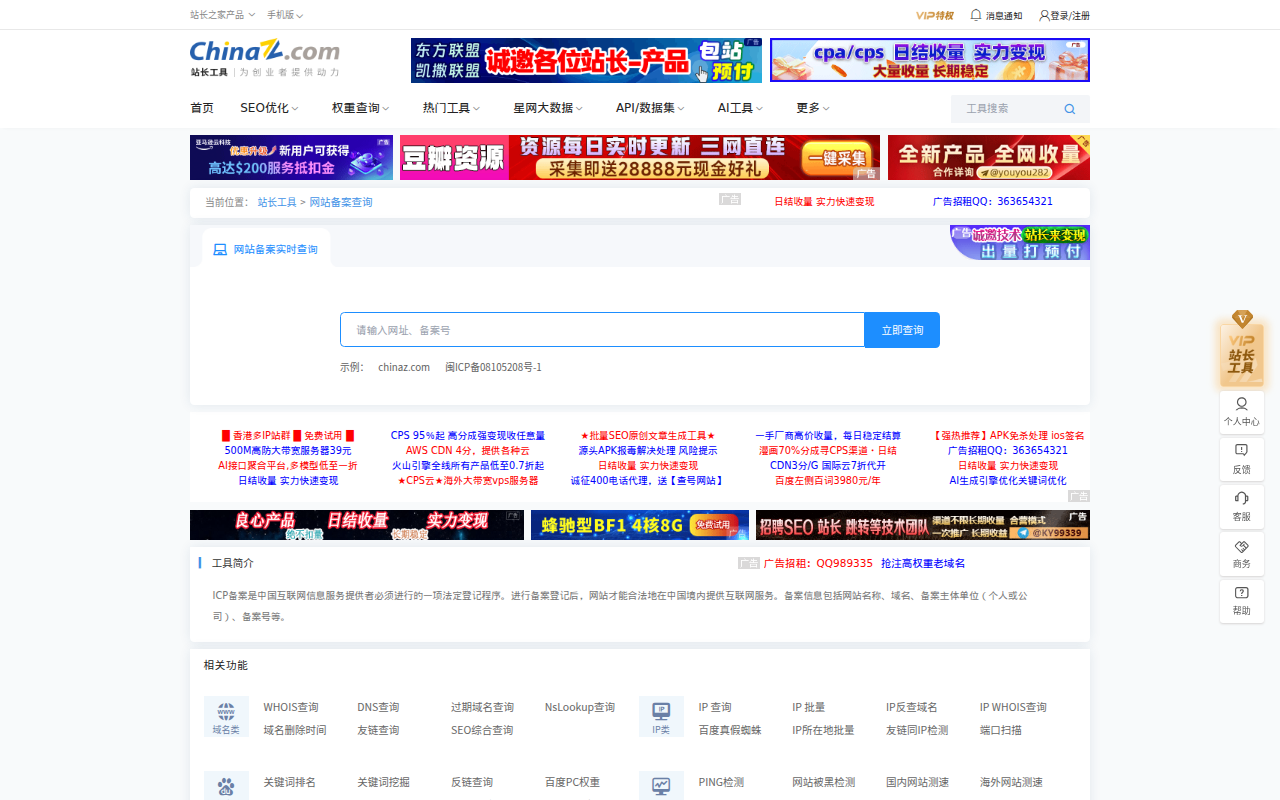Open the notification bell icon

click(x=976, y=15)
